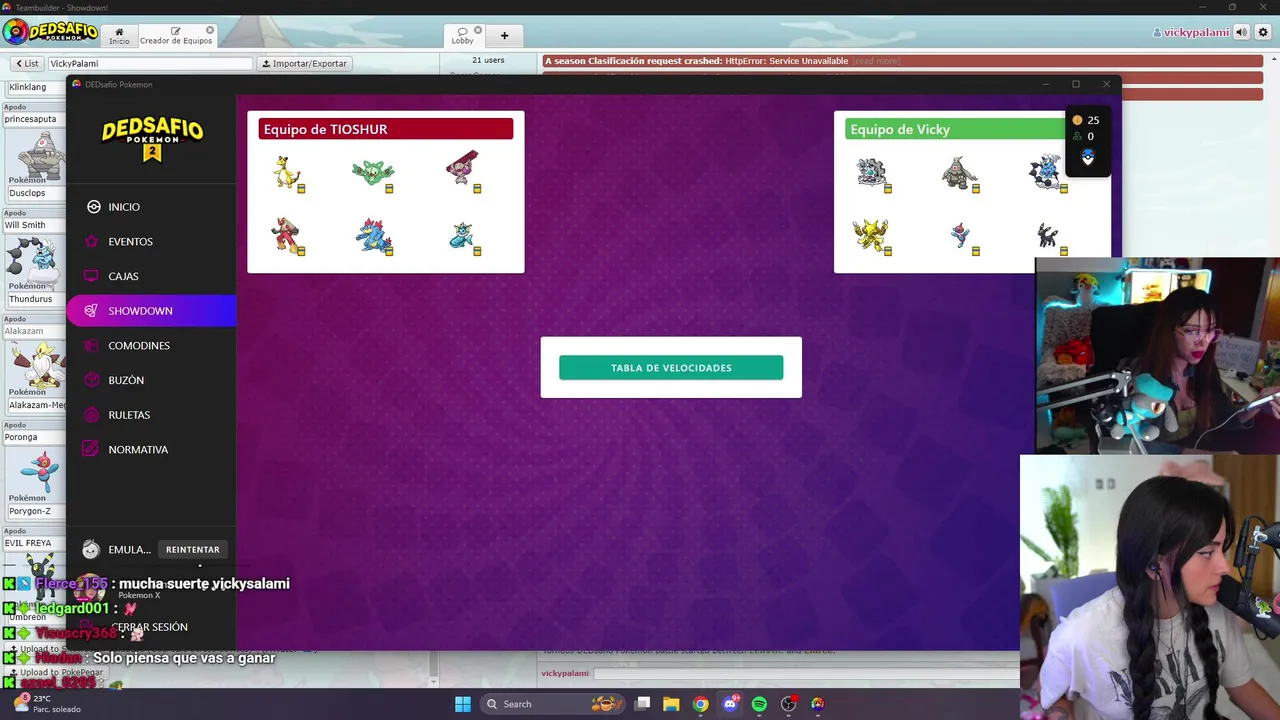
Task: Click the COMODINES card icon
Action: click(91, 346)
